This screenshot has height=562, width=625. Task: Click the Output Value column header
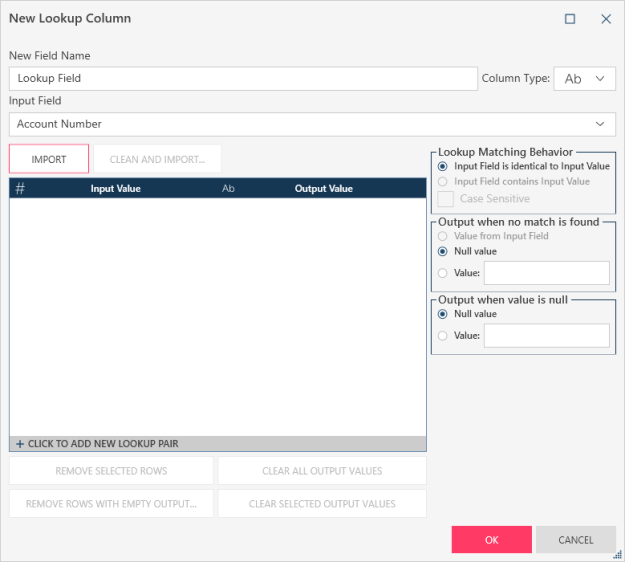[324, 189]
